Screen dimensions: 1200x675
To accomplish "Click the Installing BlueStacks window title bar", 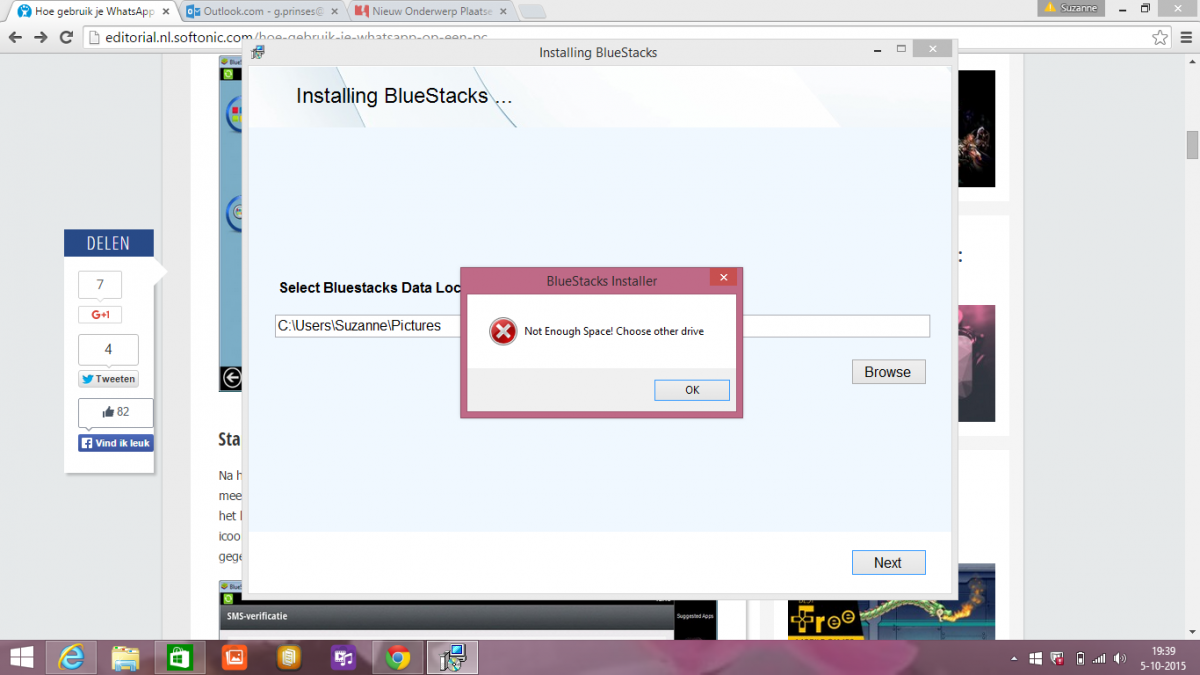I will point(597,52).
